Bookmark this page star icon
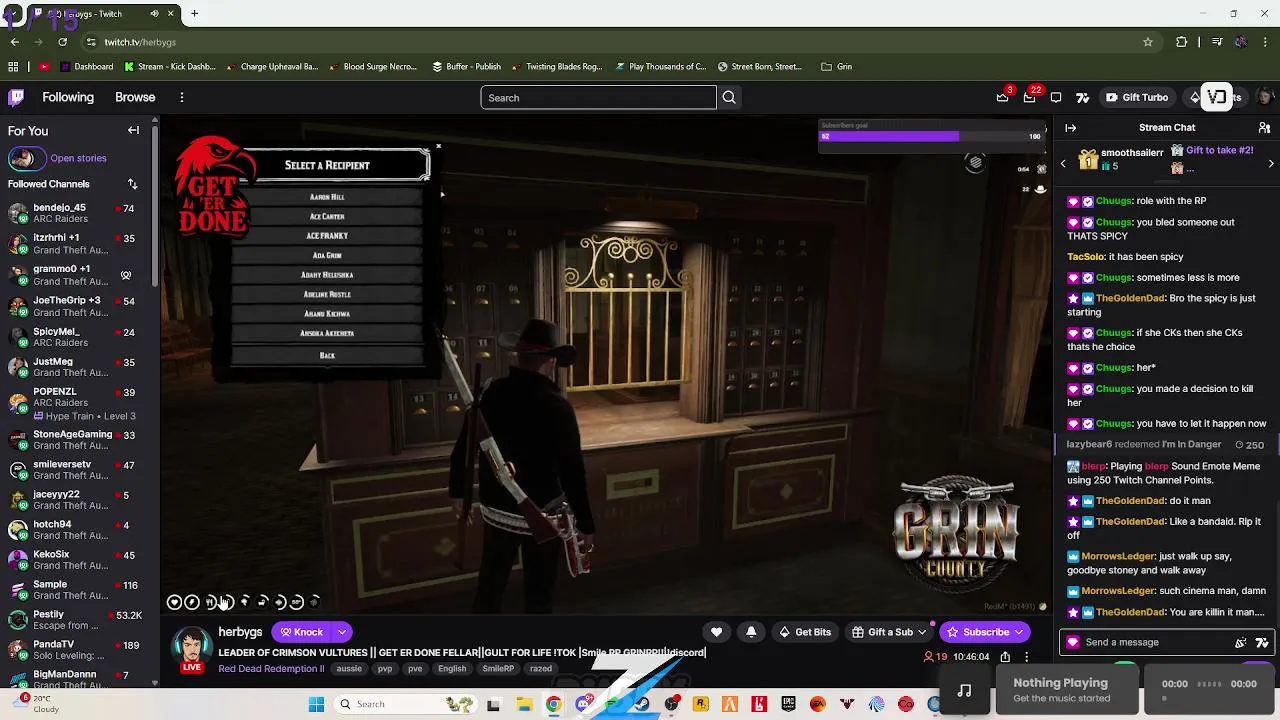1280x720 pixels. [x=1148, y=42]
